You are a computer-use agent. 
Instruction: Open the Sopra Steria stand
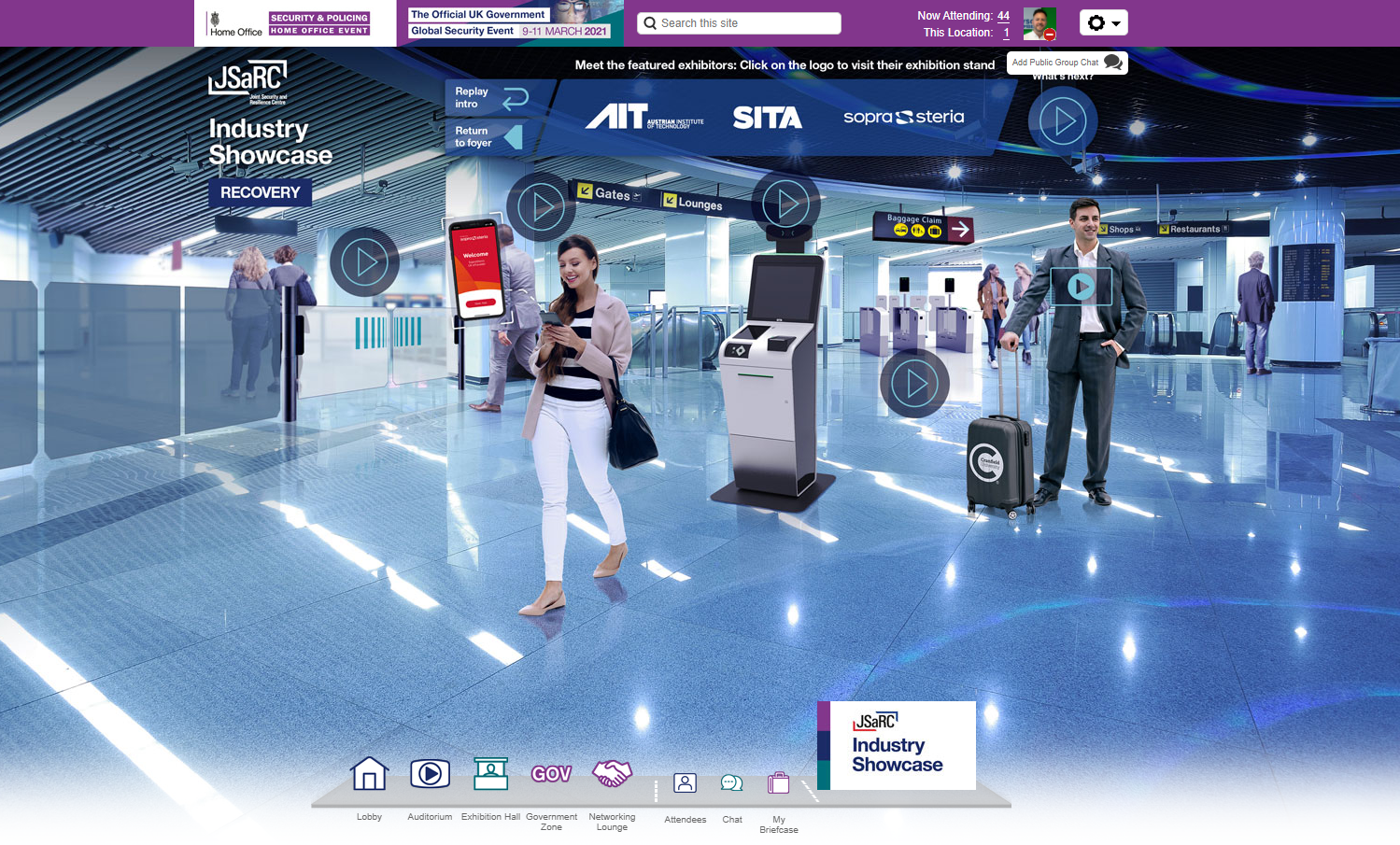point(903,118)
